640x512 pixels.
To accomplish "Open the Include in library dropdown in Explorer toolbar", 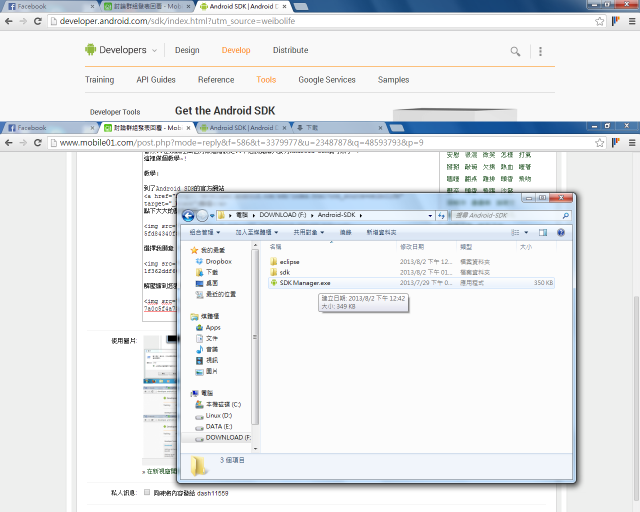I will (257, 232).
